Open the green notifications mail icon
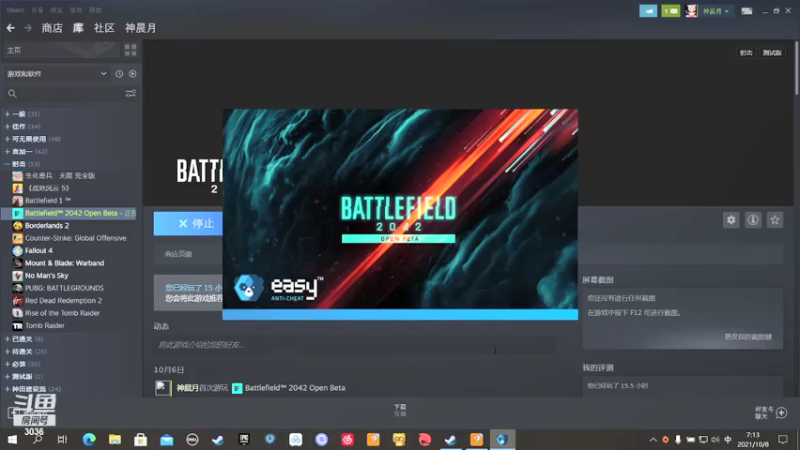Screen dimensions: 800x450 (670, 11)
